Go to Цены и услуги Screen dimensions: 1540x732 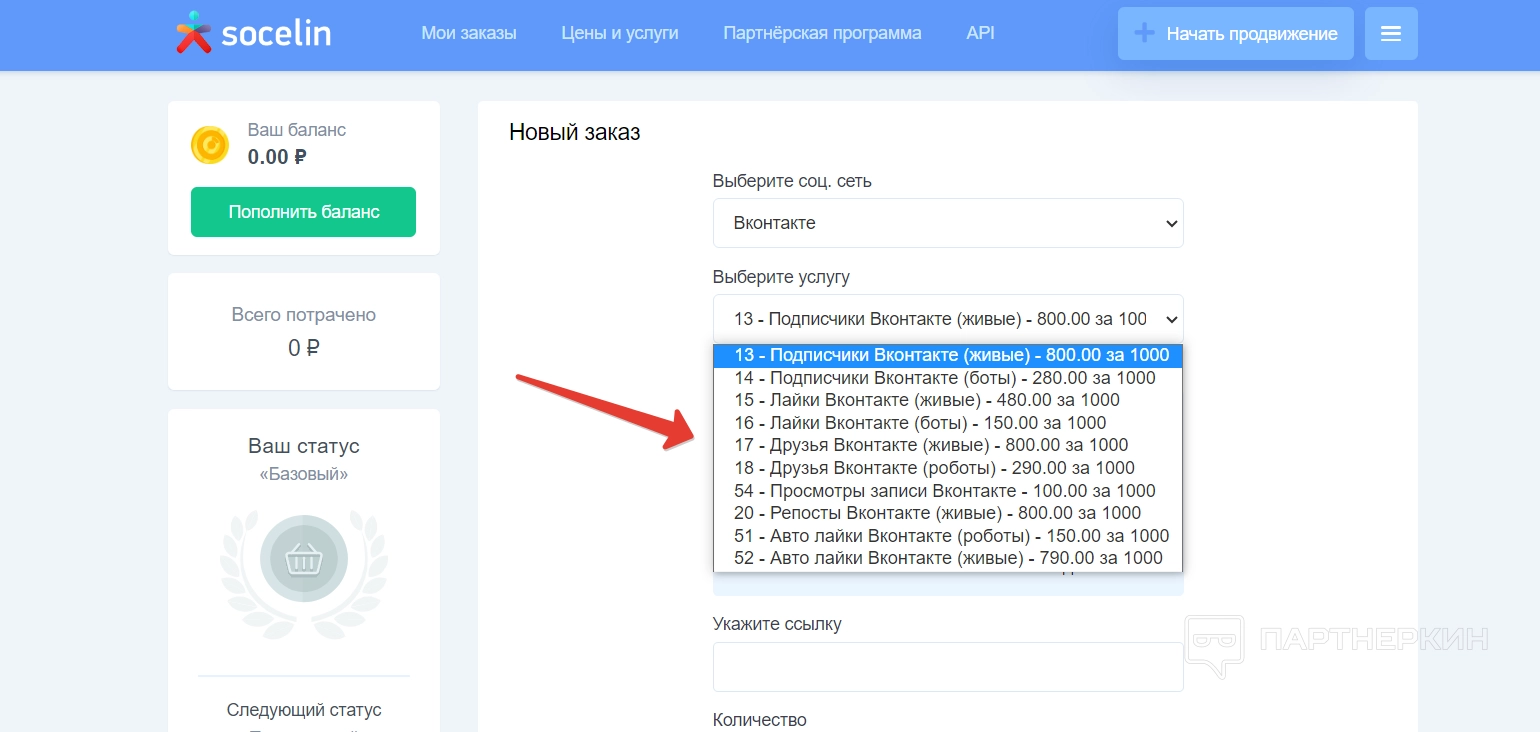(x=620, y=33)
